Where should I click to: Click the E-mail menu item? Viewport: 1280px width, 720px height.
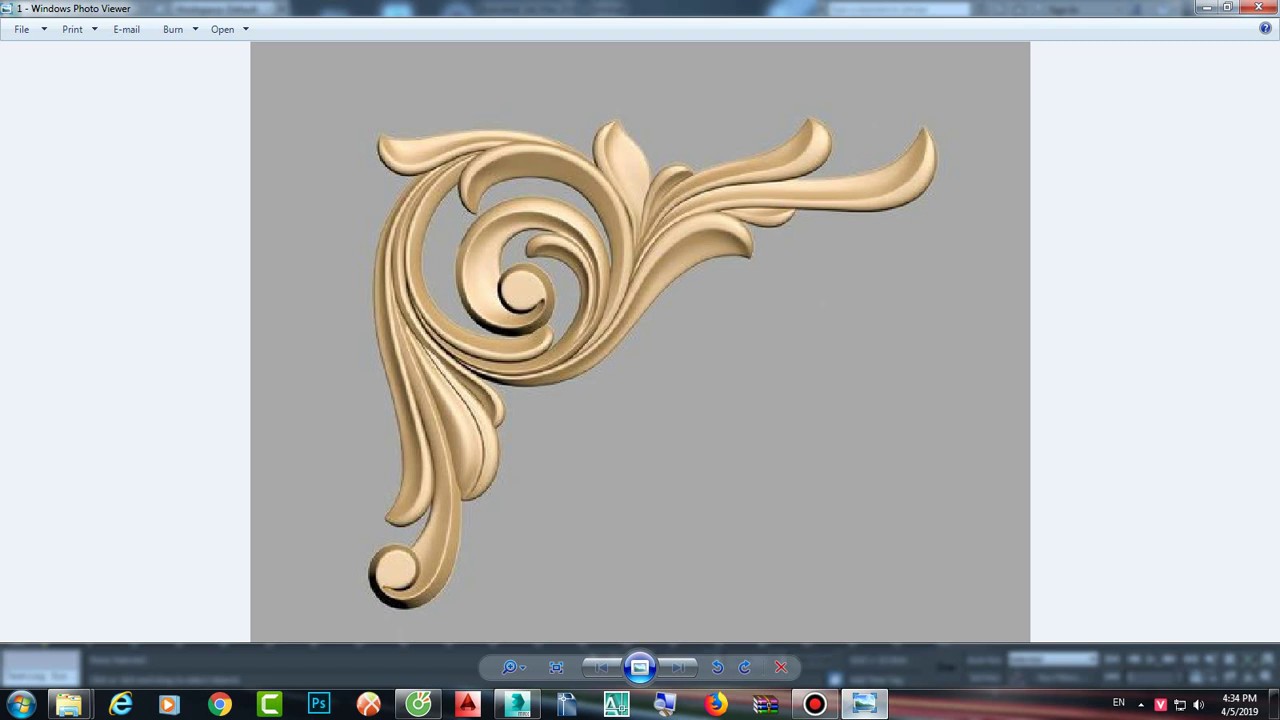[126, 29]
